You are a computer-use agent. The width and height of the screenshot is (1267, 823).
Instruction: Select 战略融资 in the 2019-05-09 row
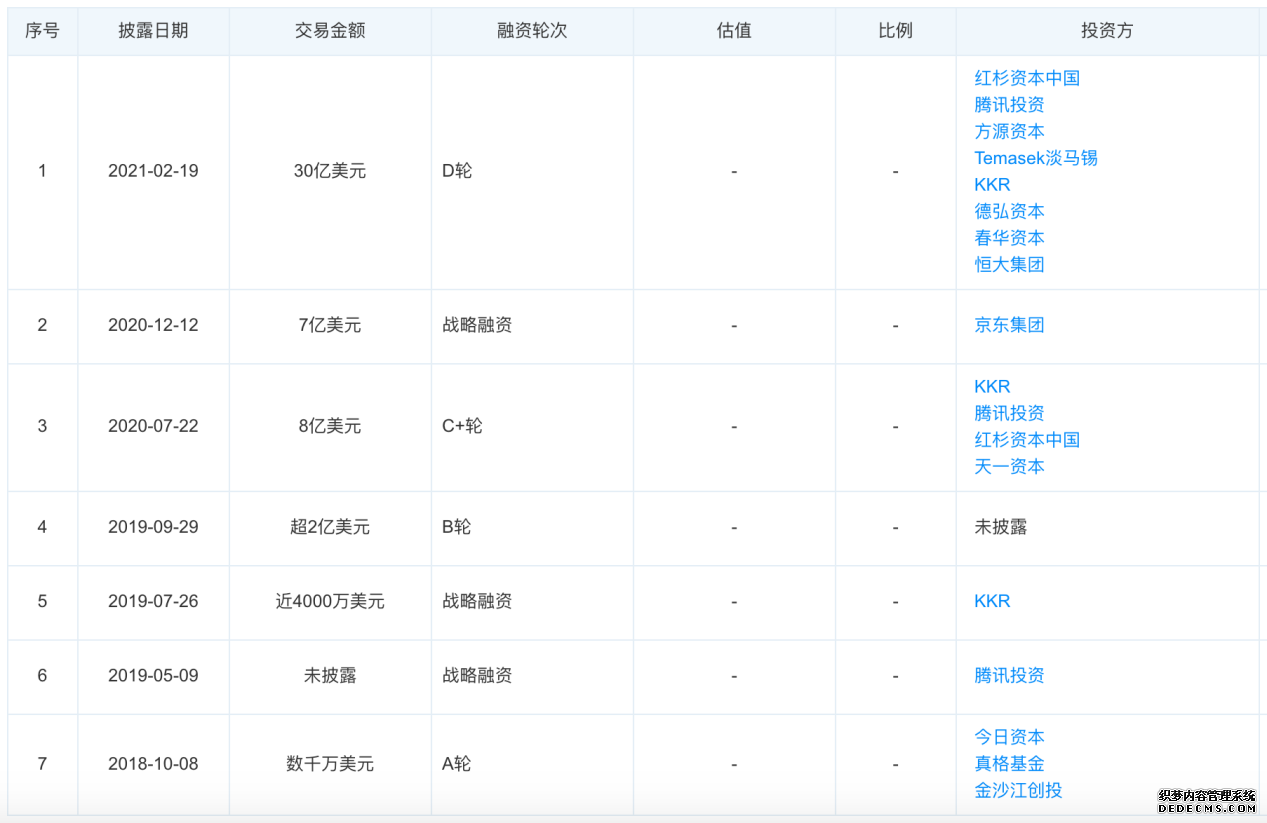tap(477, 675)
